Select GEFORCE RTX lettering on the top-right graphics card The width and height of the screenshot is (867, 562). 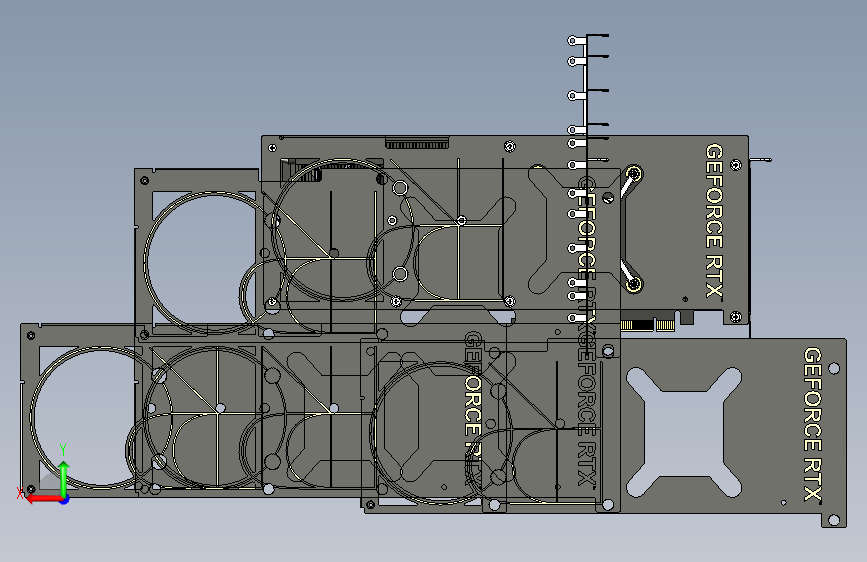coord(714,220)
